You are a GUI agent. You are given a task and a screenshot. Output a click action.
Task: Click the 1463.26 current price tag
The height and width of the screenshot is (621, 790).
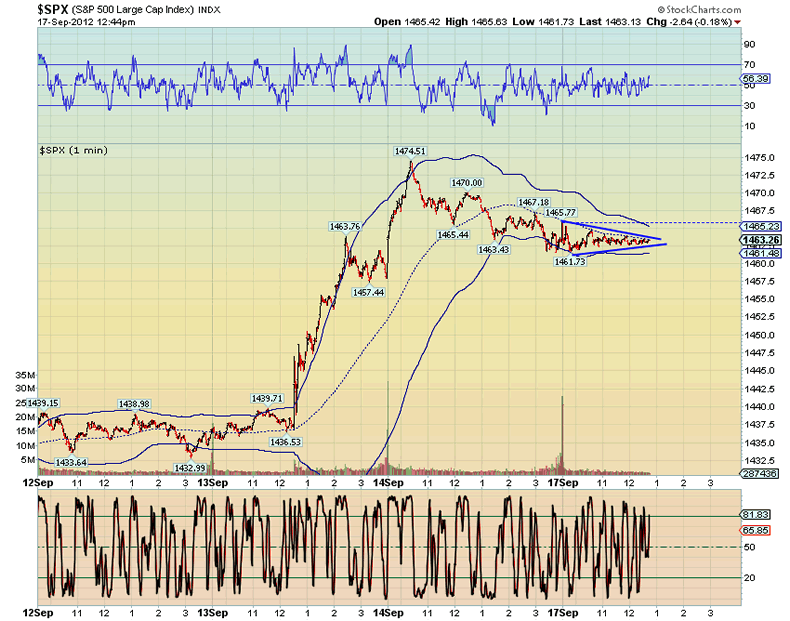click(x=759, y=241)
